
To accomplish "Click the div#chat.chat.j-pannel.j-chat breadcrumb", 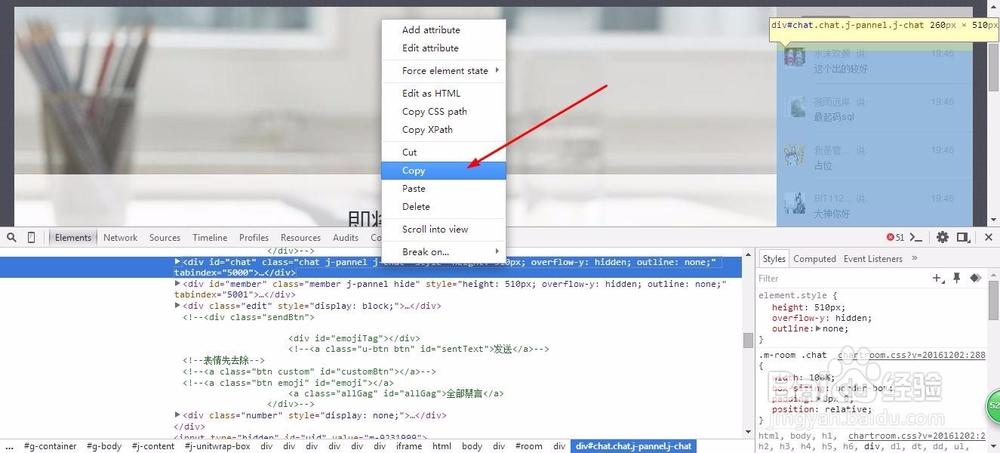I will tap(633, 446).
